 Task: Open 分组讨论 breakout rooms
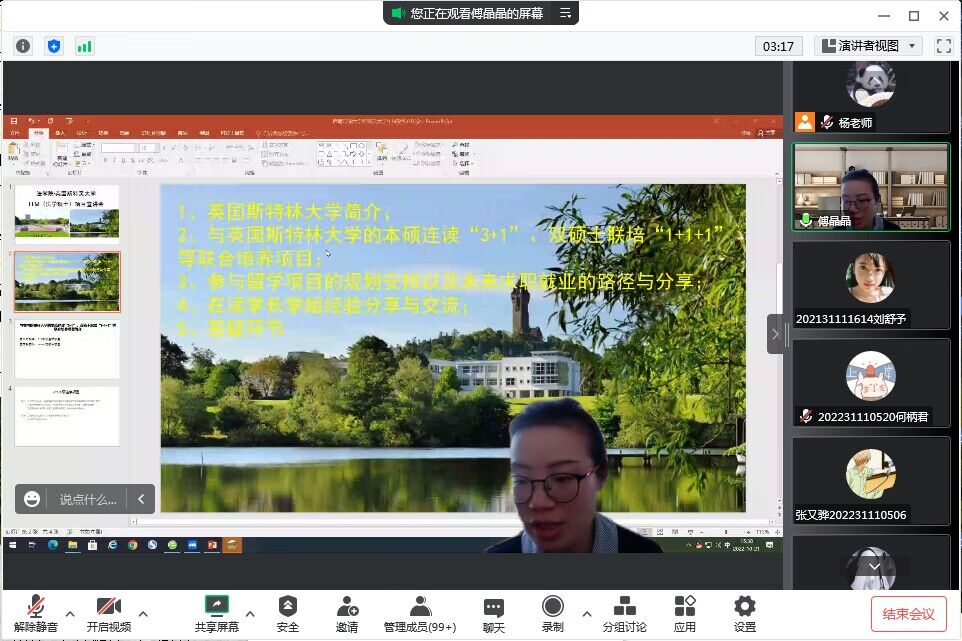coord(625,613)
